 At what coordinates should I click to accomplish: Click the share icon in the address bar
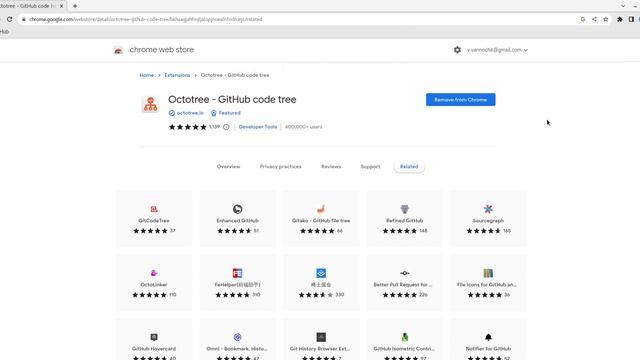tap(594, 19)
